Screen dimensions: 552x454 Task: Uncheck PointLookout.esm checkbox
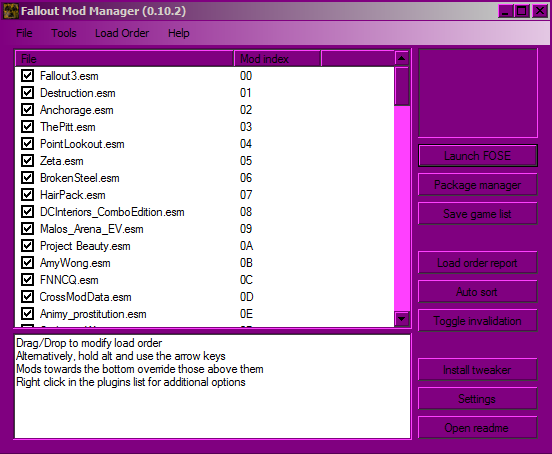[x=27, y=144]
